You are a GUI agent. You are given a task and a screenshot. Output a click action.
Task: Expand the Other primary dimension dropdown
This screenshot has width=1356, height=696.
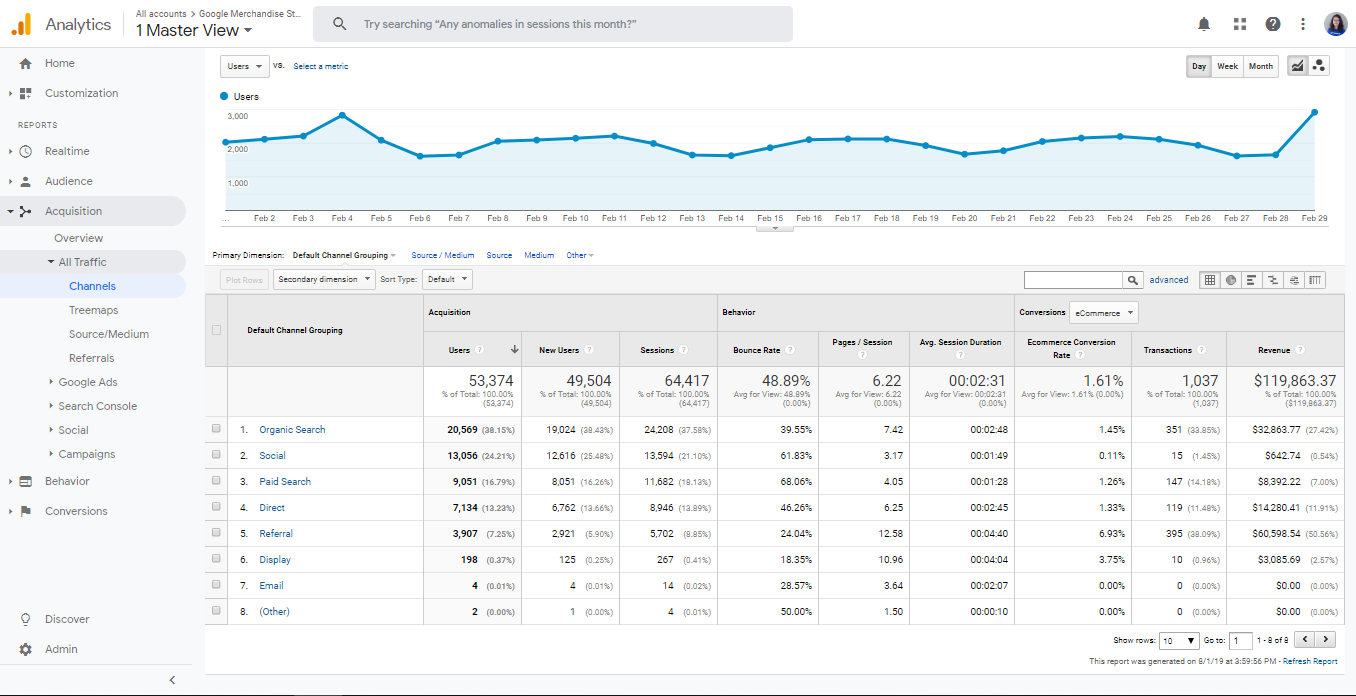point(580,255)
